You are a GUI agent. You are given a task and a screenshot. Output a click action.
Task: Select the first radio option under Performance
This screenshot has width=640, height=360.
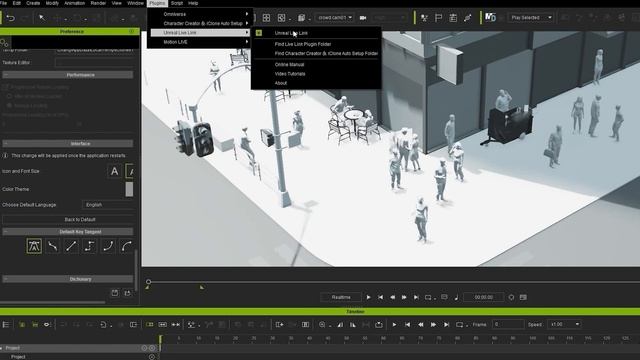(9, 96)
